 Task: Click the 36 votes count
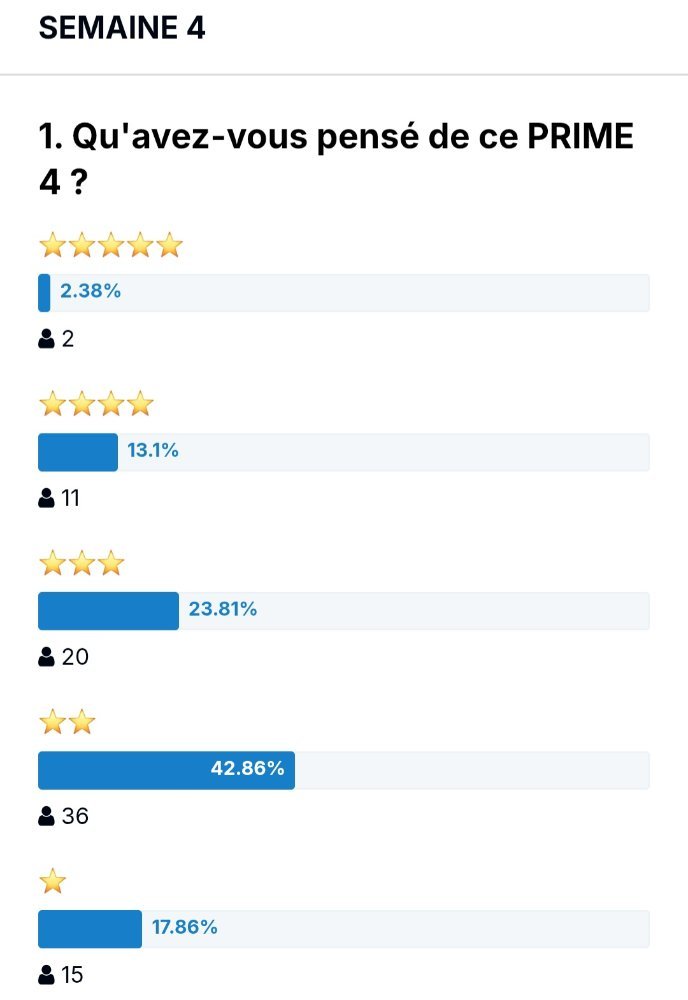(75, 816)
